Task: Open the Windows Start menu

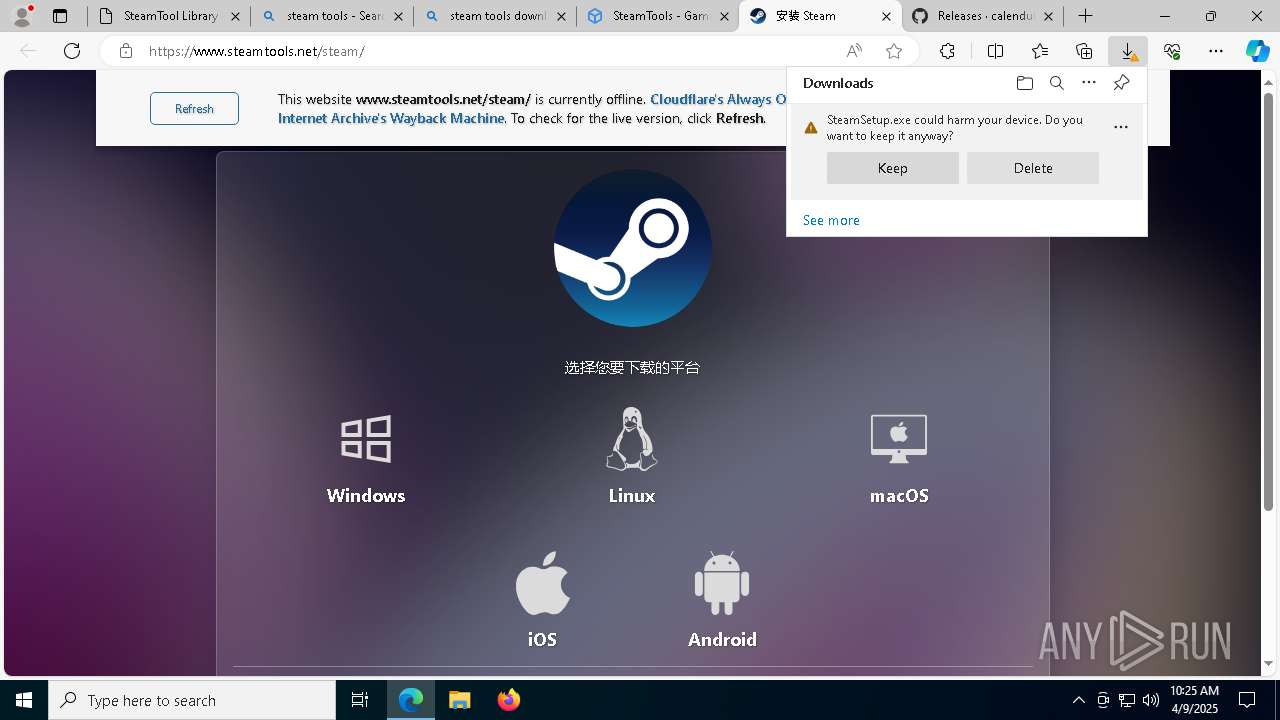Action: point(24,700)
